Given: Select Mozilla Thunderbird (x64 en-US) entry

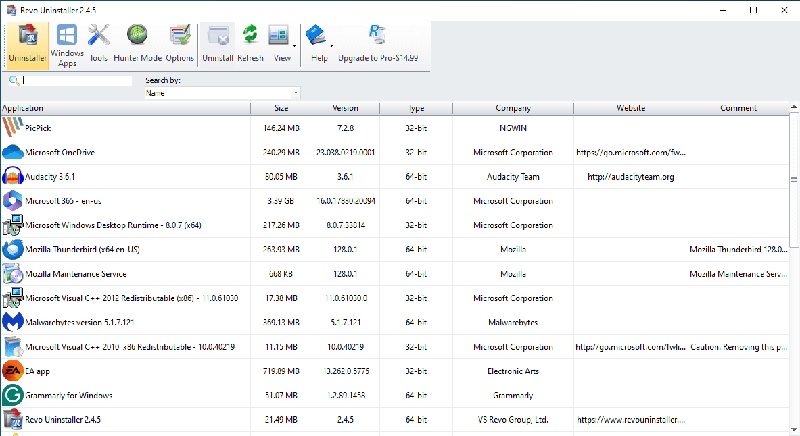Looking at the screenshot, I should 82,249.
